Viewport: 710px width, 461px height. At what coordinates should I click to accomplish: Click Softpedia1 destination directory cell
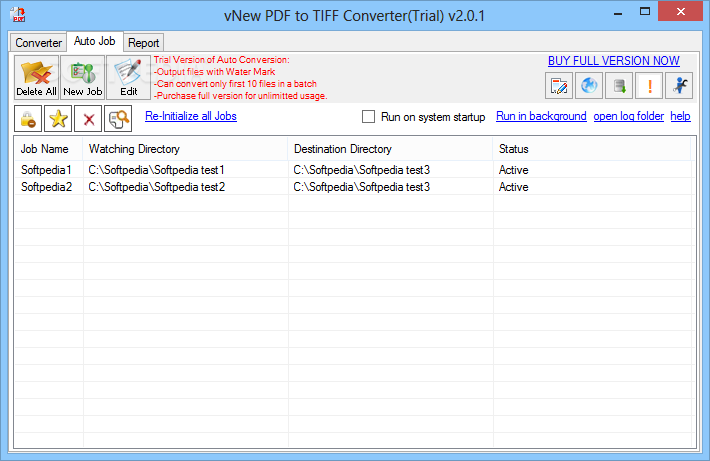pos(361,170)
